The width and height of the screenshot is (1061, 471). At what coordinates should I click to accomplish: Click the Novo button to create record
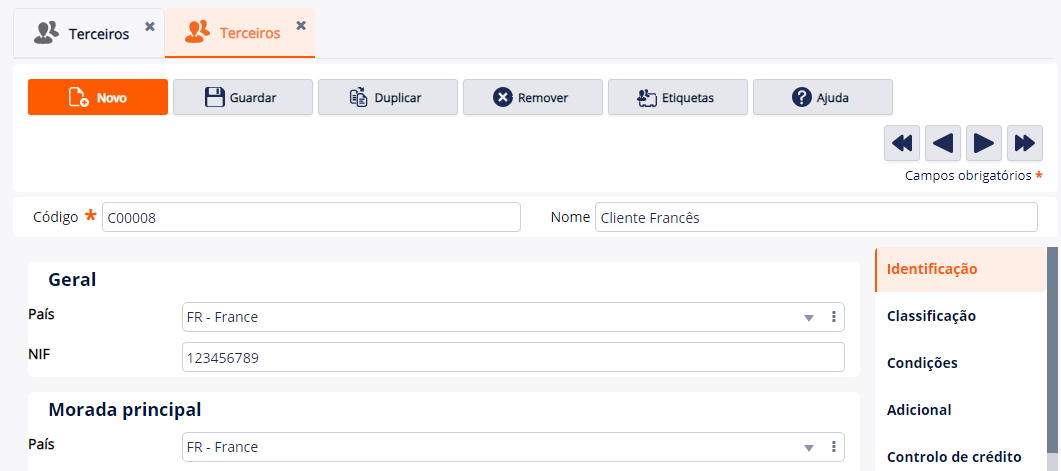pos(98,97)
